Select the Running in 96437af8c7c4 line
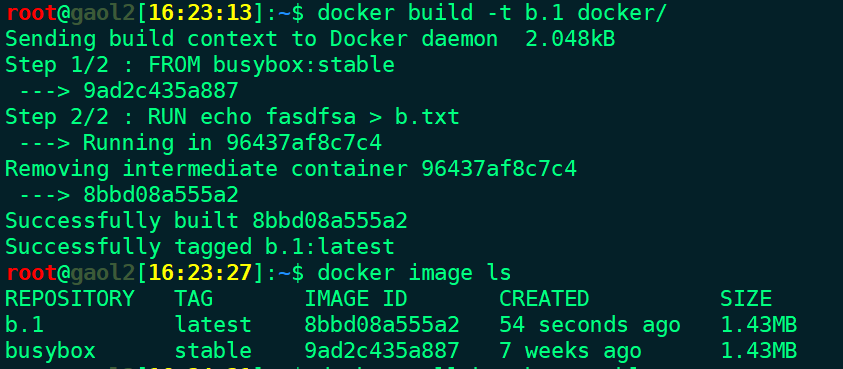This screenshot has height=369, width=843. (x=200, y=143)
